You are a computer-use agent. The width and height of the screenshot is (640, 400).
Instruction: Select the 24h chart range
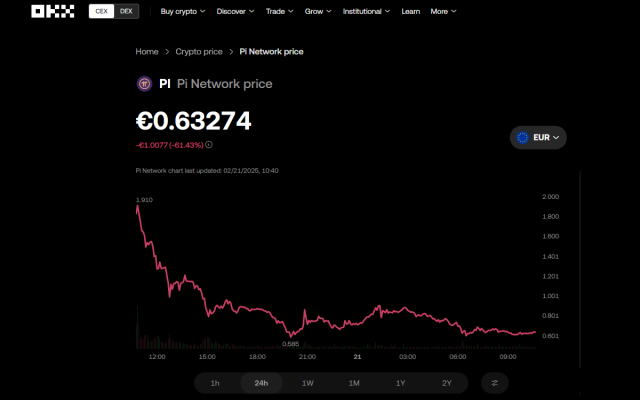pyautogui.click(x=261, y=382)
